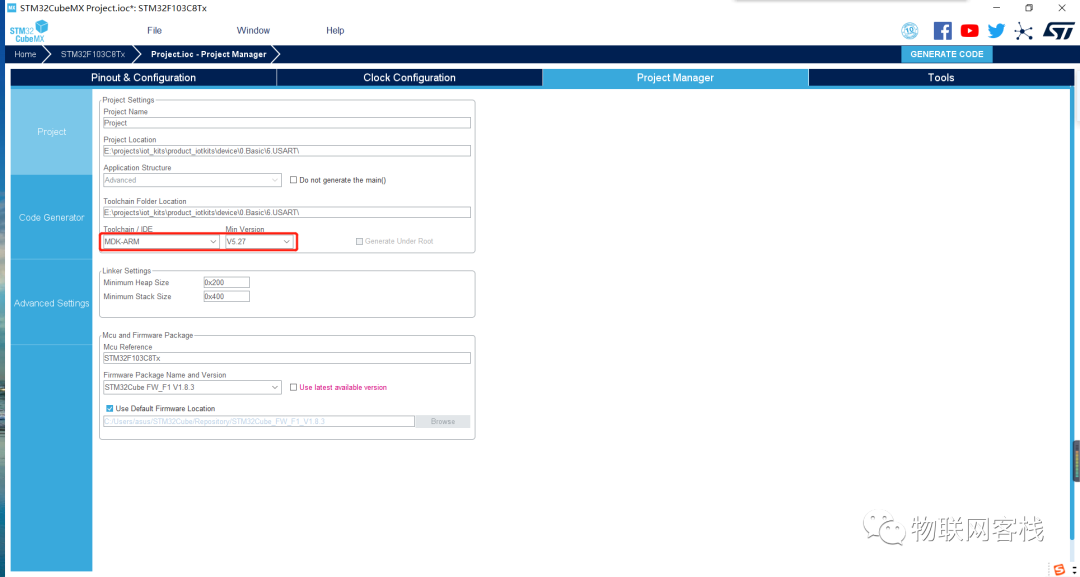
Task: Select the Project Manager tab
Action: point(675,78)
